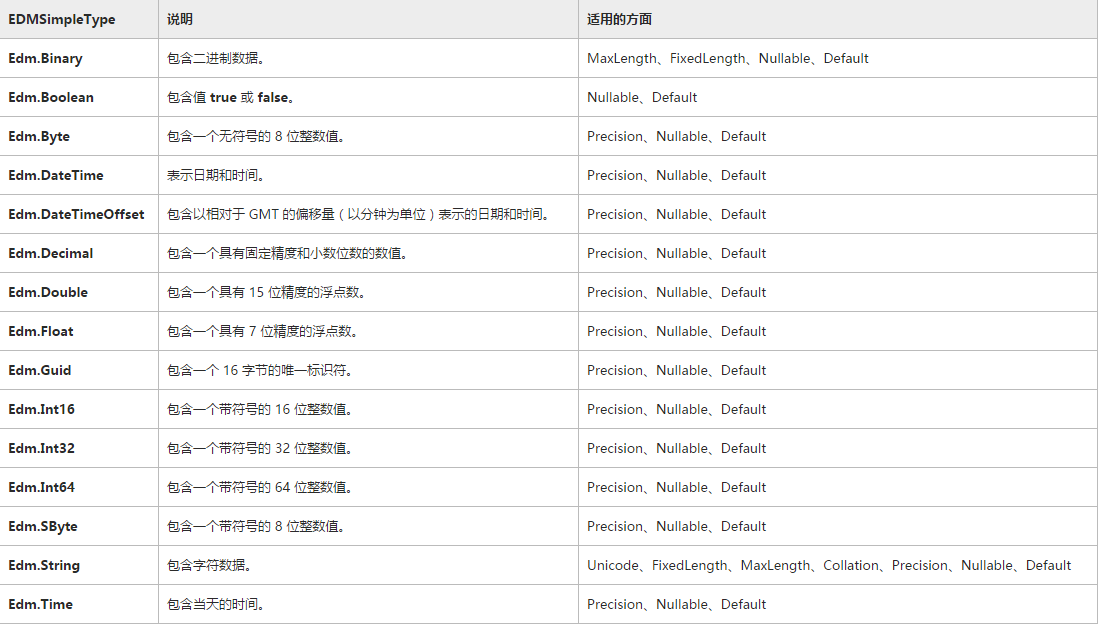Click the facets text starting with Unicode
This screenshot has height=625, width=1101.
(829, 565)
